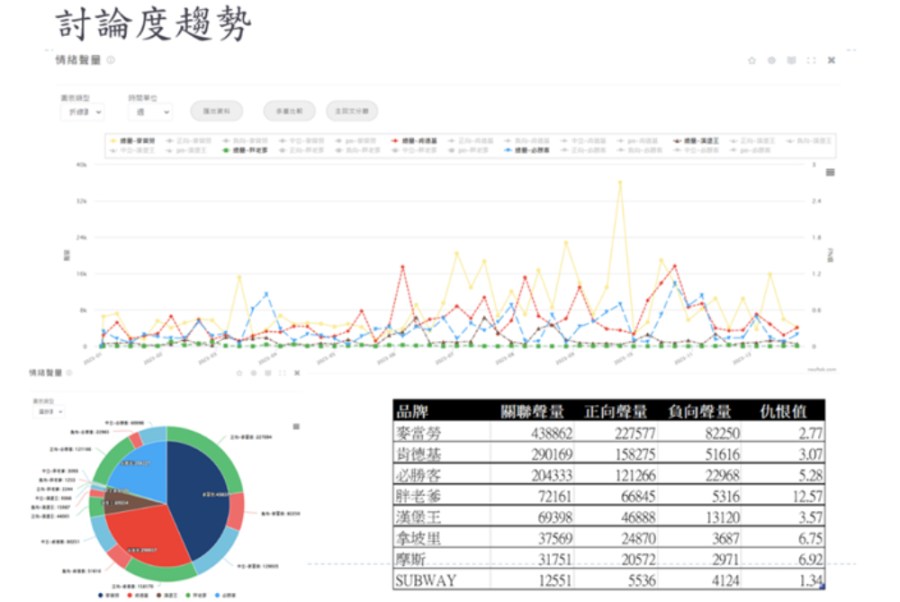Click the fullscreen icon in top chart panel

click(x=811, y=60)
